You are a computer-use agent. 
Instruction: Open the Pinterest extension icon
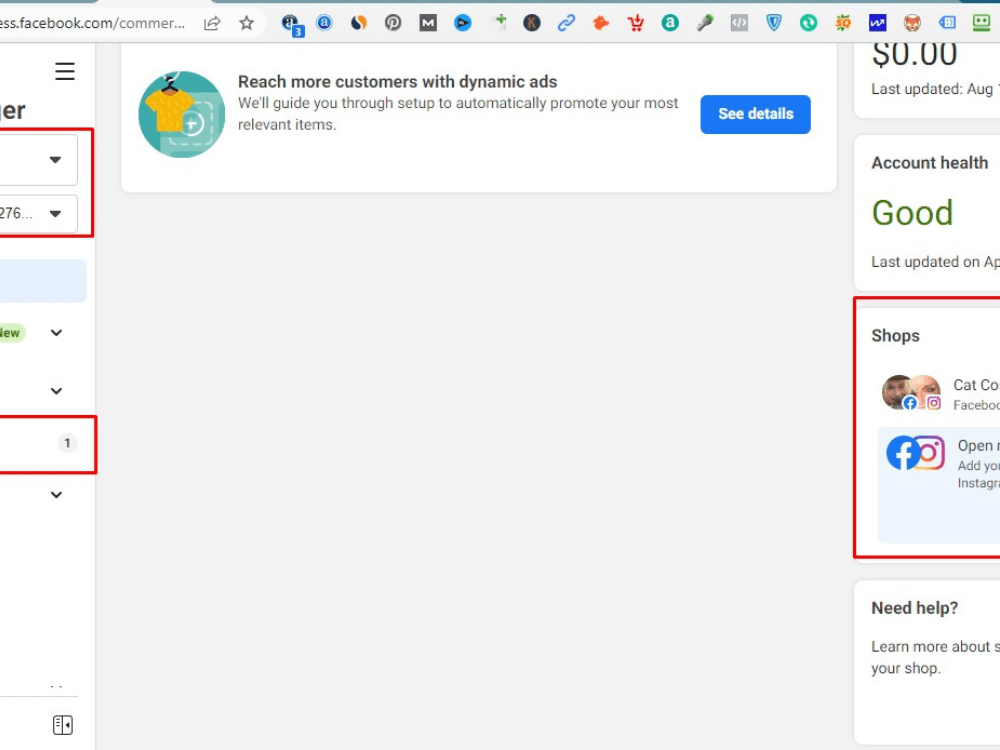[x=393, y=23]
